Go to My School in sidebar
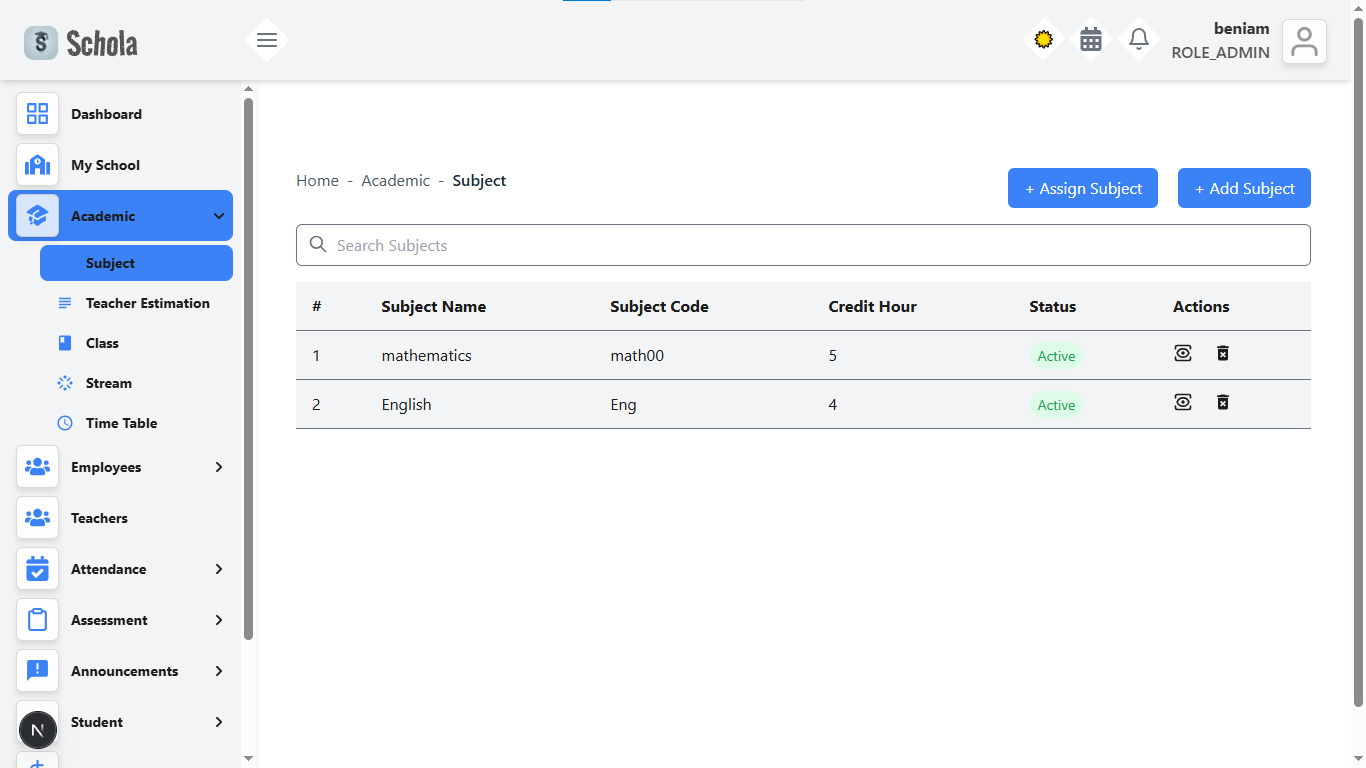Image resolution: width=1366 pixels, height=768 pixels. pos(105,165)
